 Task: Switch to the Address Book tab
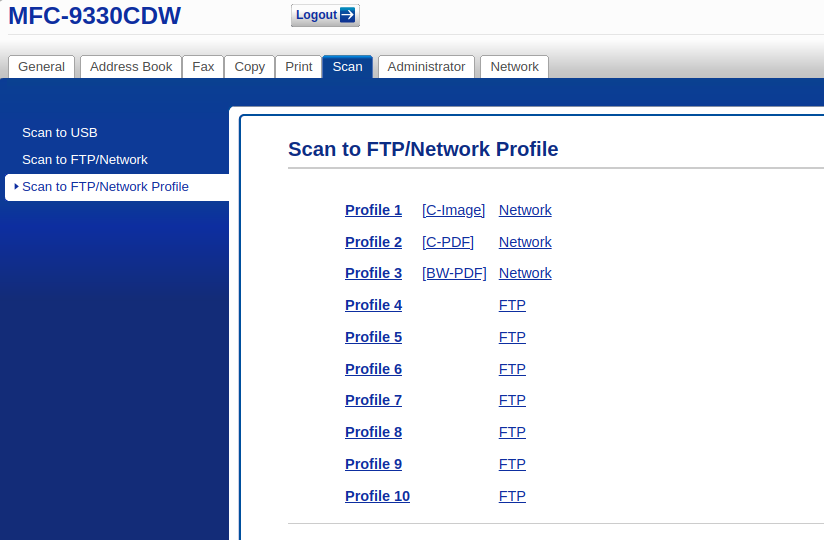pos(131,67)
